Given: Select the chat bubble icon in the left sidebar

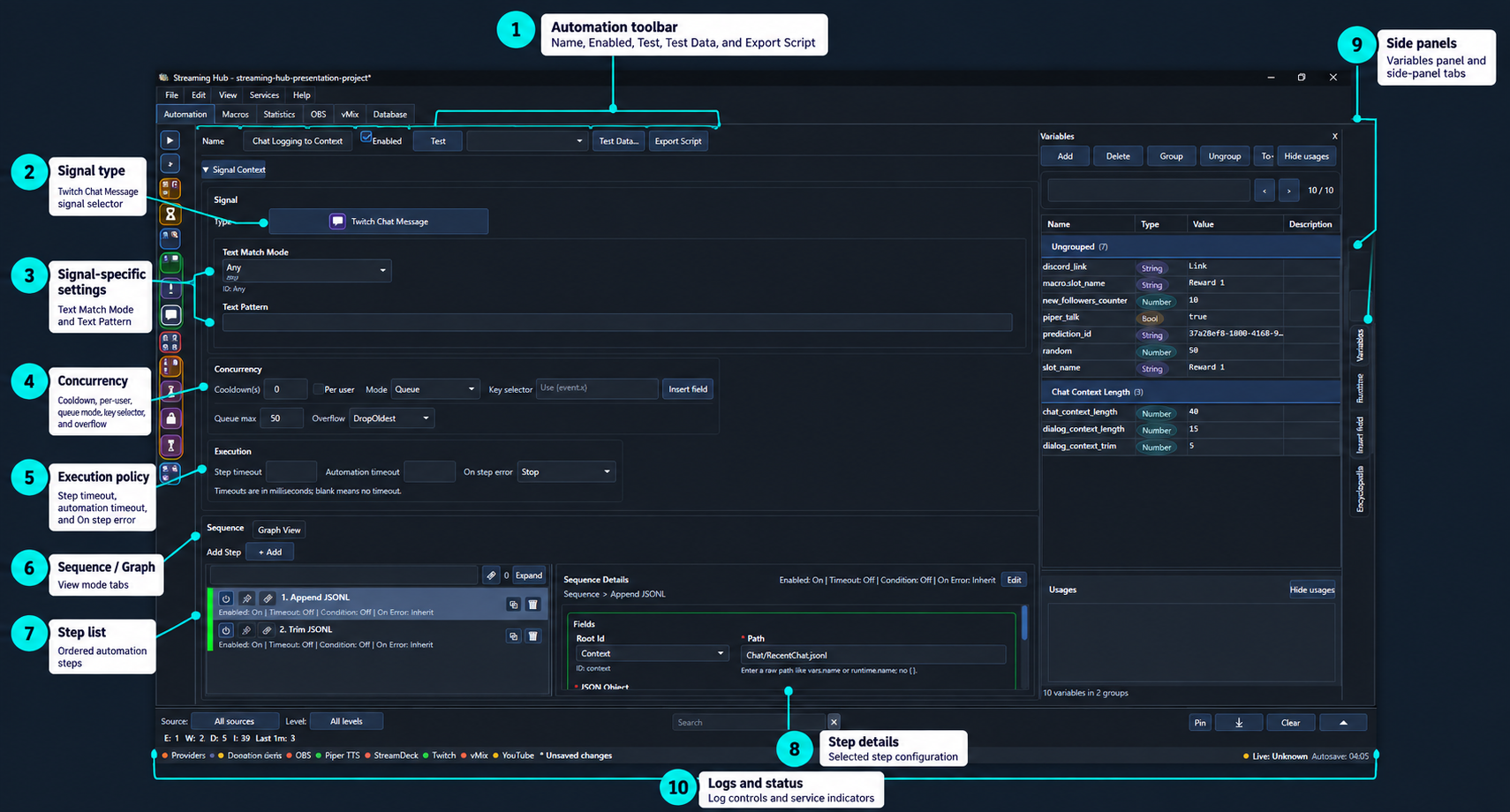Looking at the screenshot, I should [x=170, y=314].
